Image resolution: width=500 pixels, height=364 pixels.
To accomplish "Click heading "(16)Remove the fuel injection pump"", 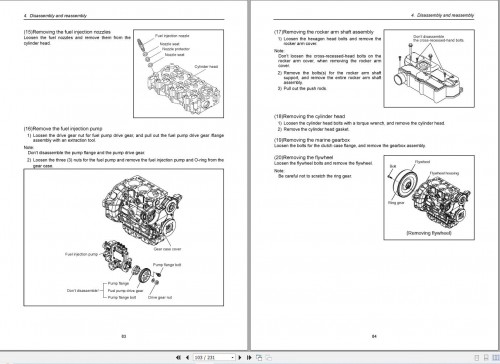I will click(63, 128).
